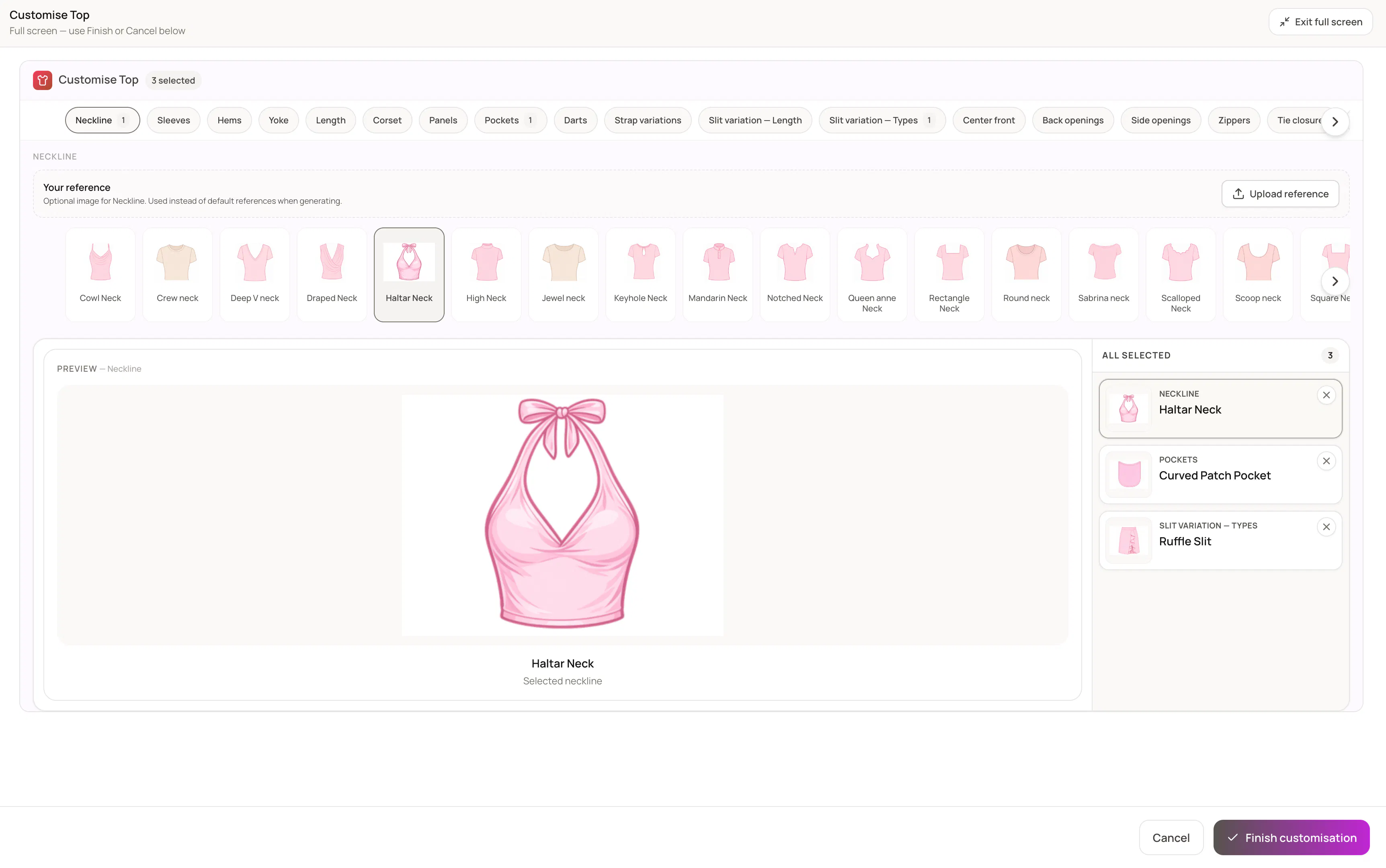Select the partially visible Square Neck card
Image resolution: width=1386 pixels, height=868 pixels.
[1325, 275]
